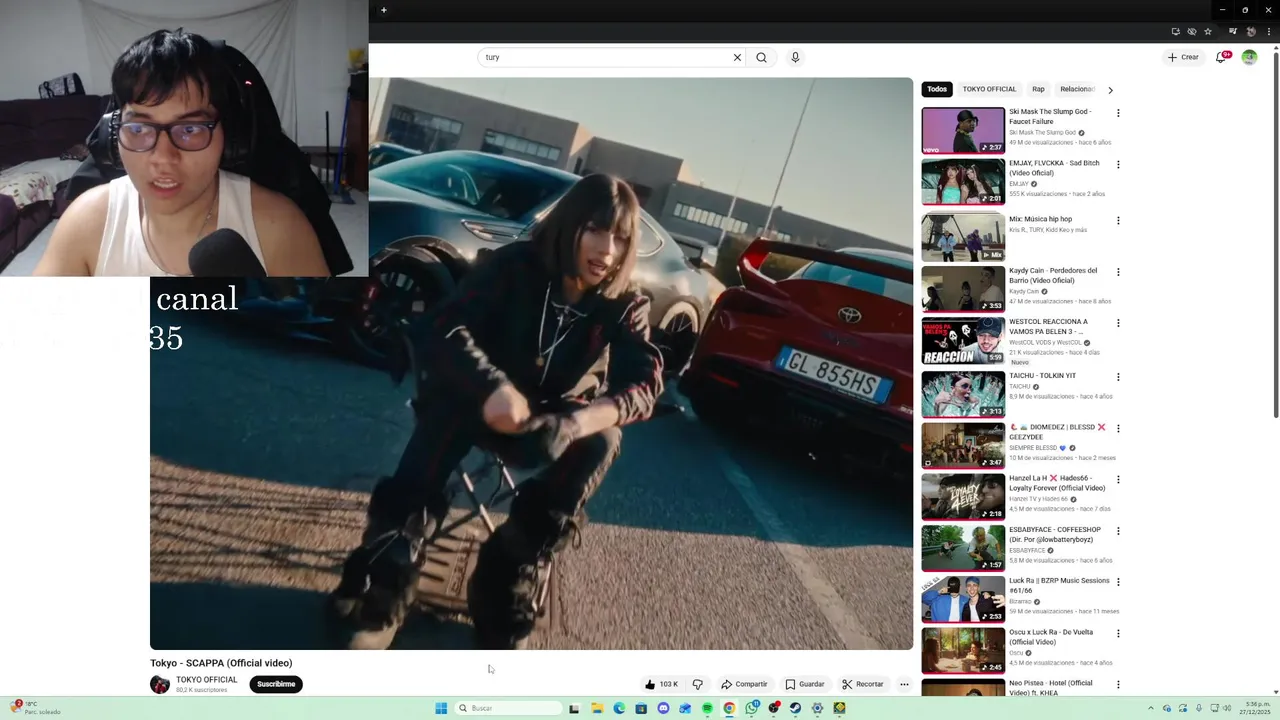Click the Windows taskbar search box
This screenshot has width=1280, height=720.
tap(508, 708)
